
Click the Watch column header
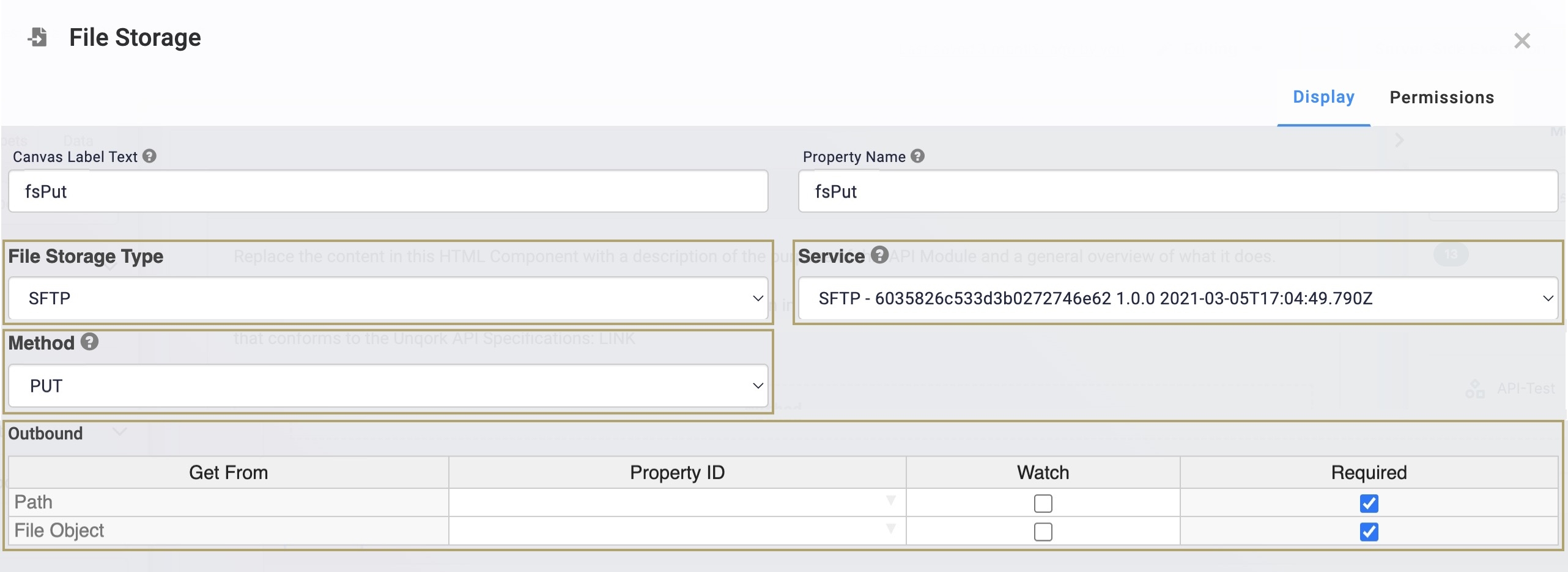pyautogui.click(x=1043, y=472)
